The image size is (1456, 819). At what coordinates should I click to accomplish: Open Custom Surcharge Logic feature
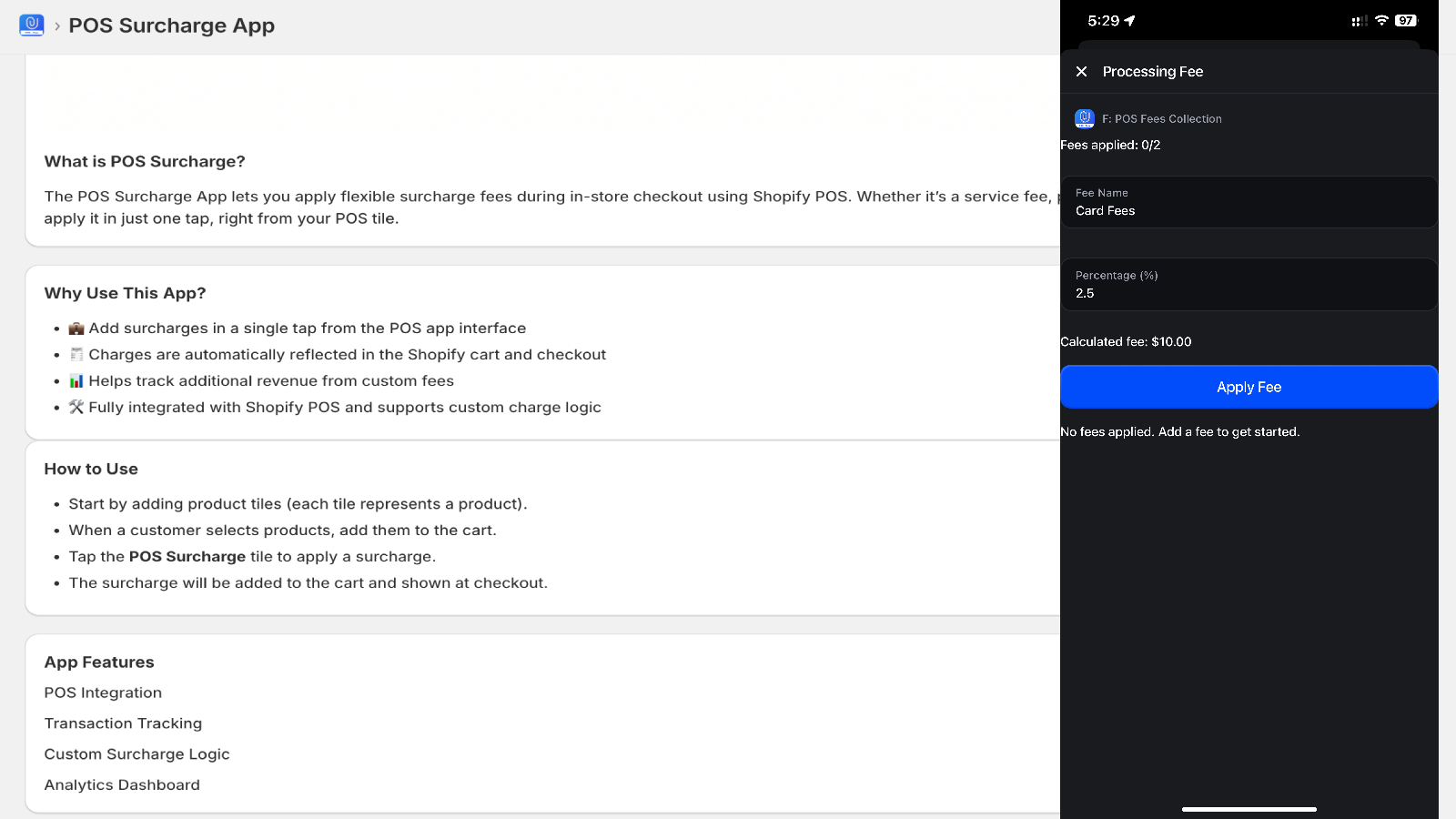[136, 754]
